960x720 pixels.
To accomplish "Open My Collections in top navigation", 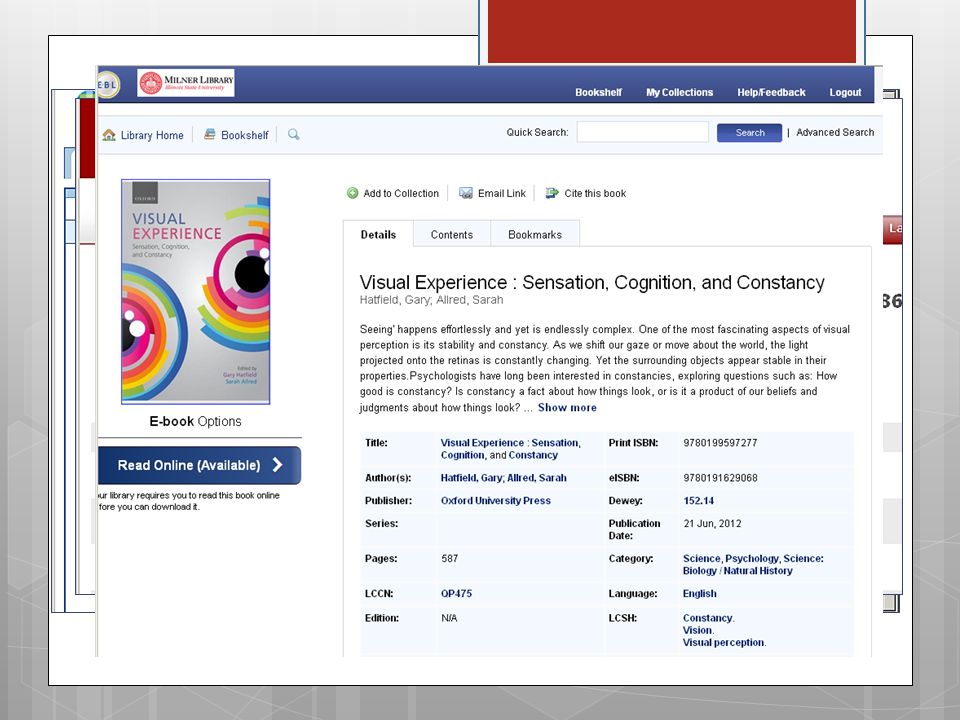I will pyautogui.click(x=680, y=92).
